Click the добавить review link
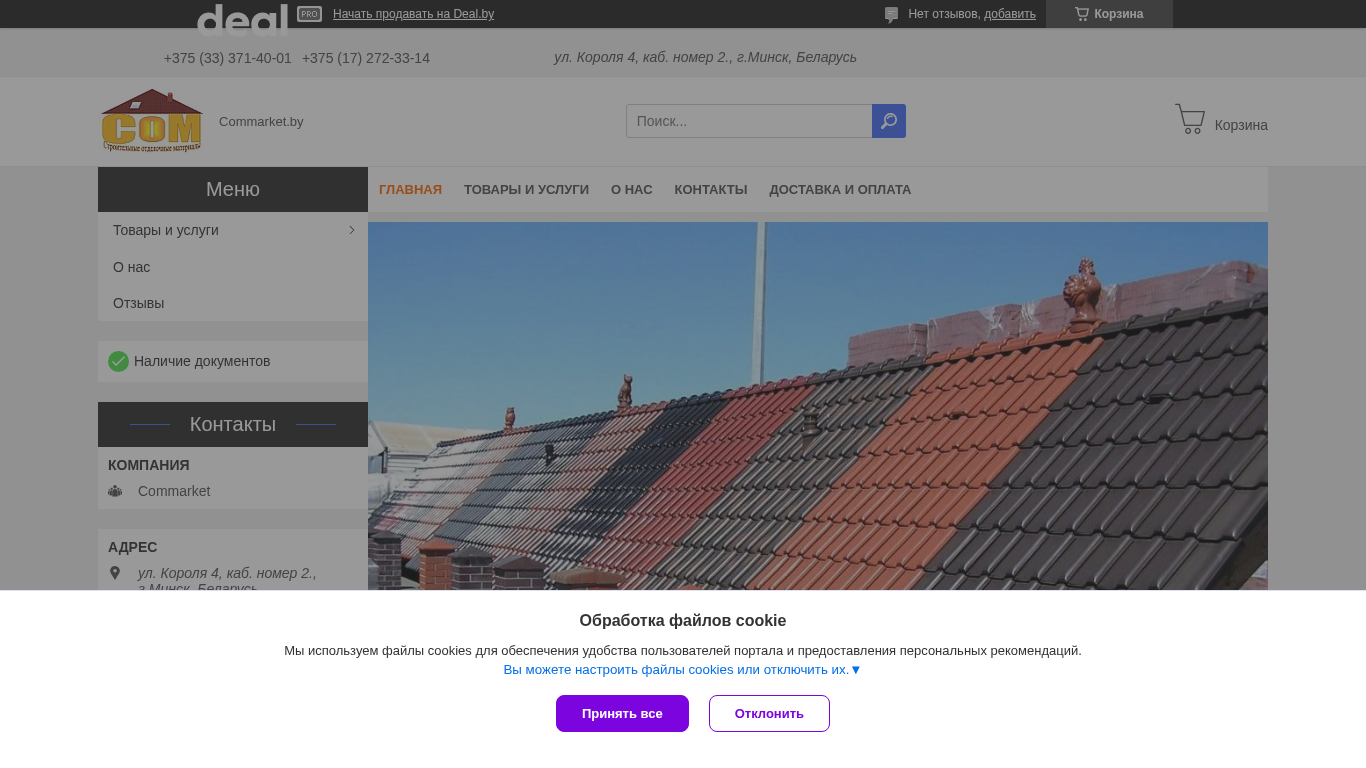Image resolution: width=1366 pixels, height=768 pixels. click(1010, 14)
